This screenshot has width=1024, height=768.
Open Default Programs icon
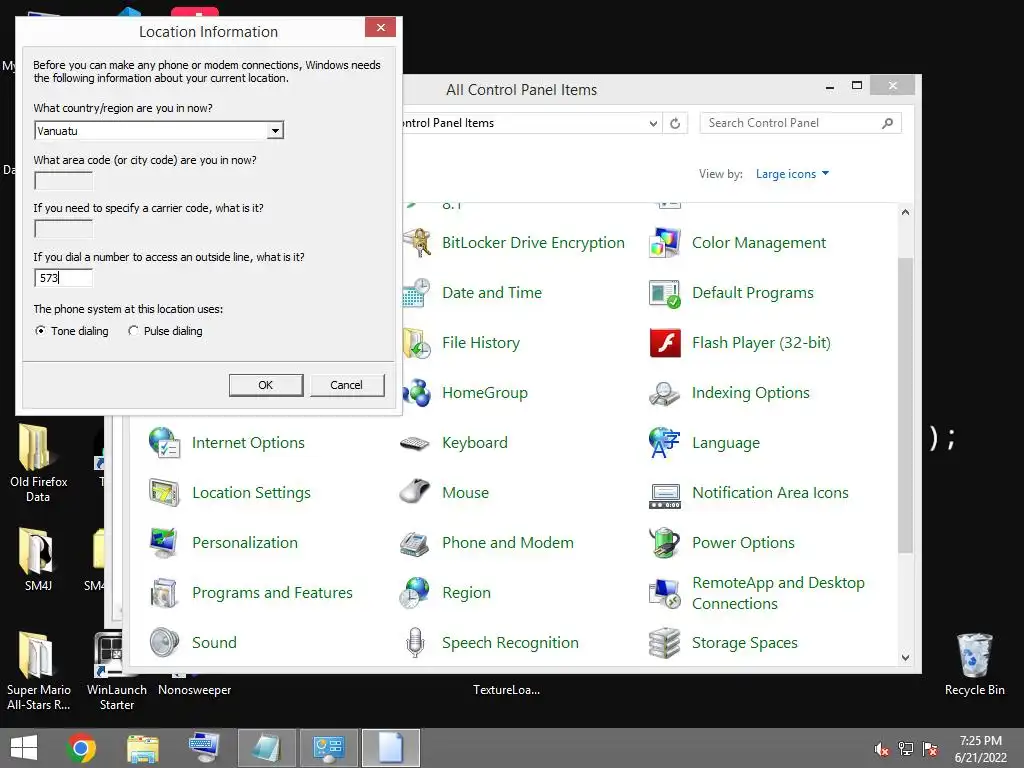click(665, 293)
